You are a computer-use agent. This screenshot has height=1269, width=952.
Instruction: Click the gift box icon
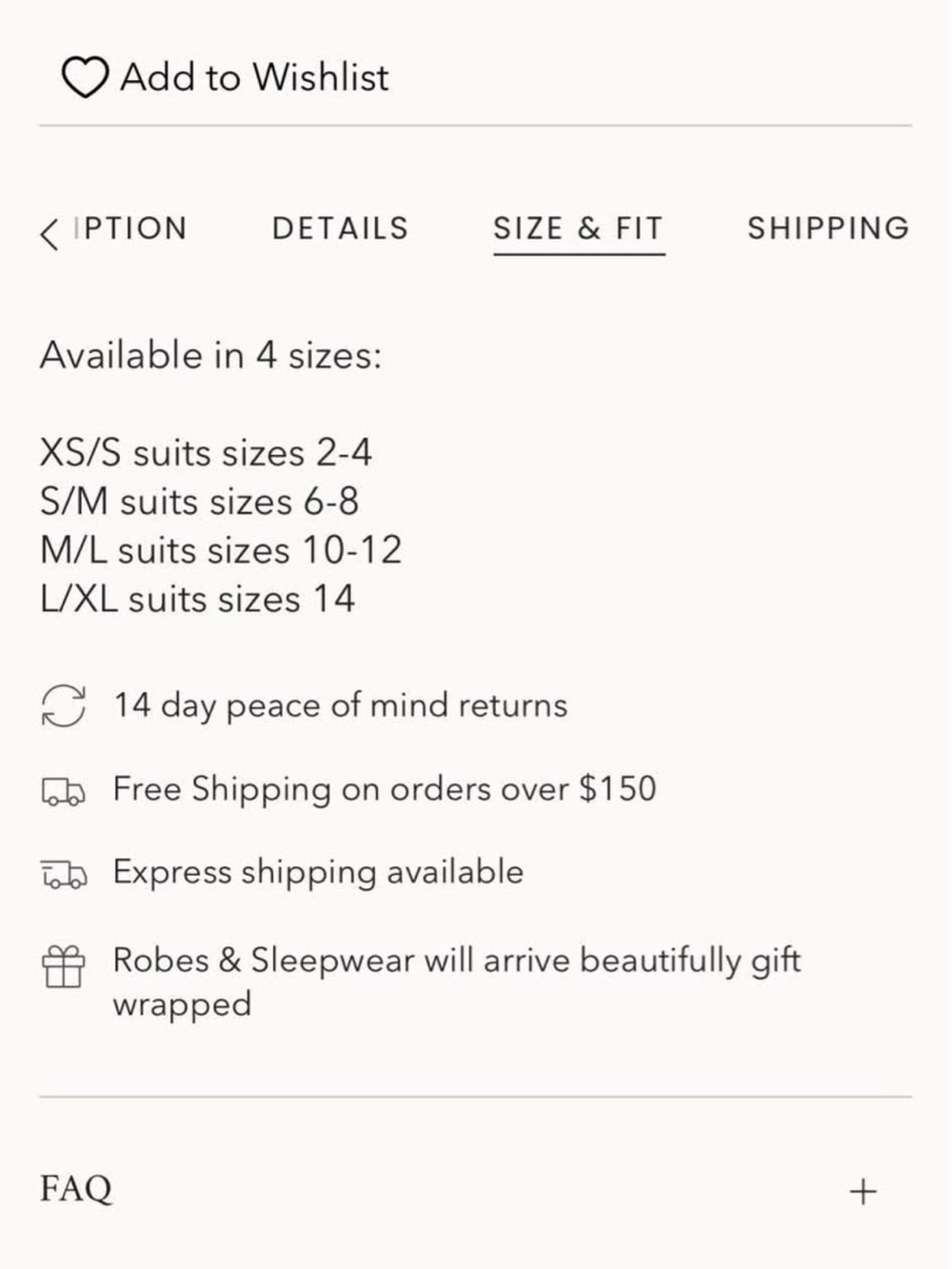[64, 966]
